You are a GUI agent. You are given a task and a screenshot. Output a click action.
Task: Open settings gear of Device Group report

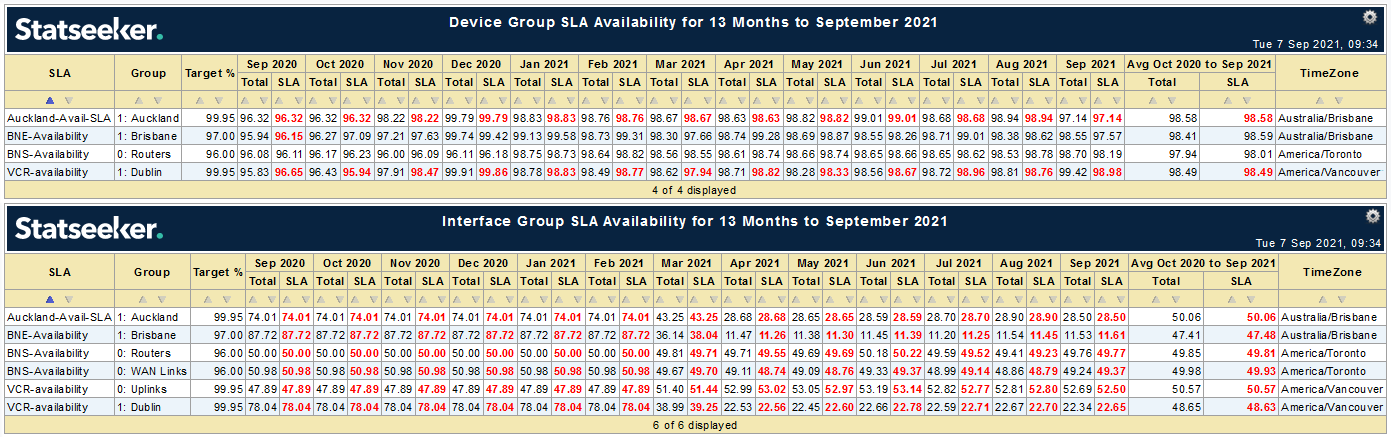[x=1370, y=17]
